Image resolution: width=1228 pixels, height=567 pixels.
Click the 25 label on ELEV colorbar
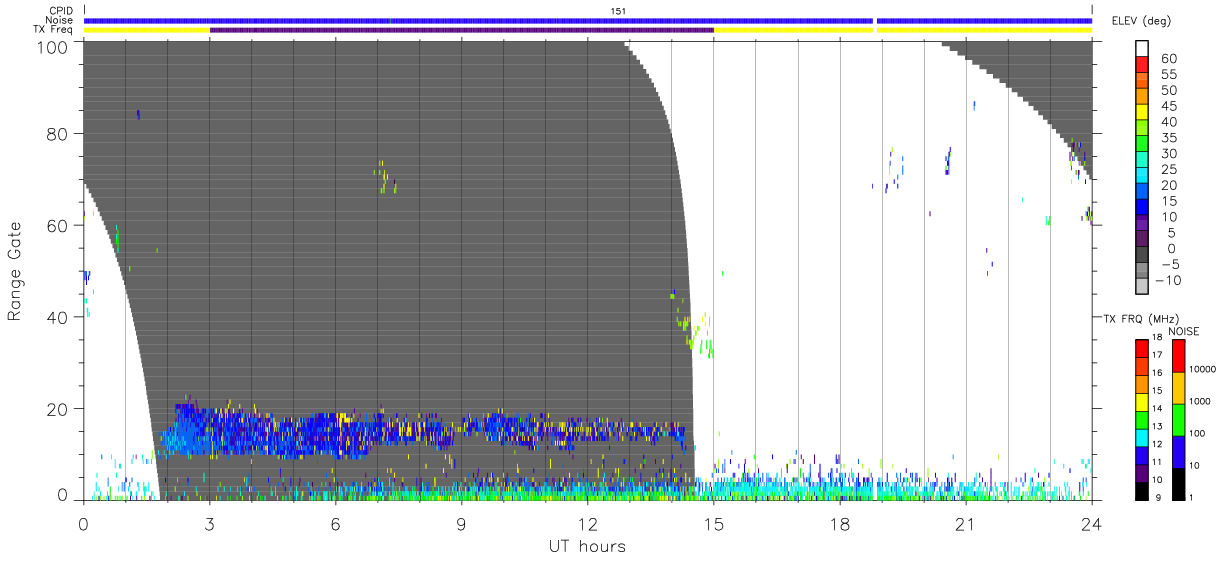[1169, 169]
